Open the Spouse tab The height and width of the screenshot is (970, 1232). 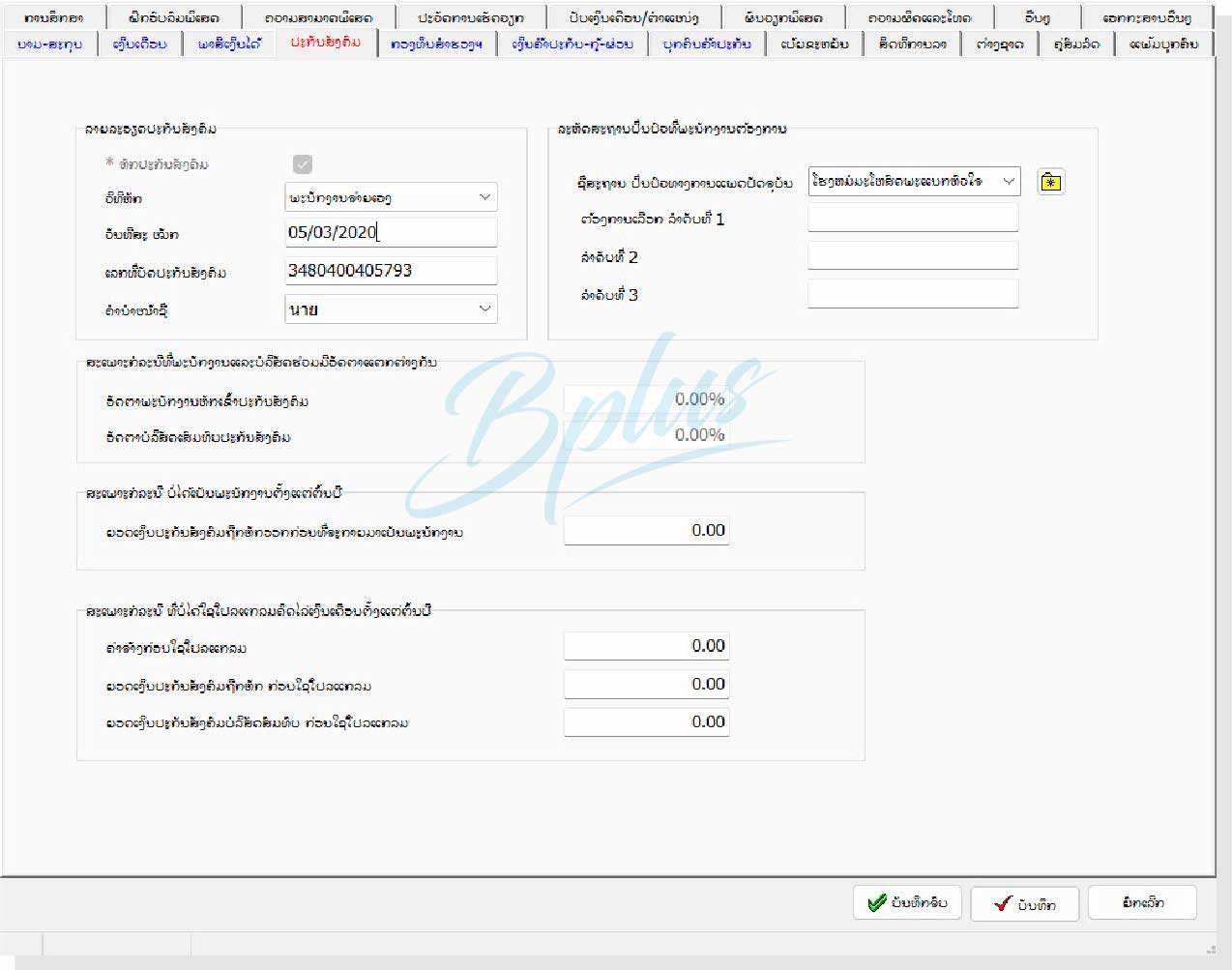(x=1076, y=44)
